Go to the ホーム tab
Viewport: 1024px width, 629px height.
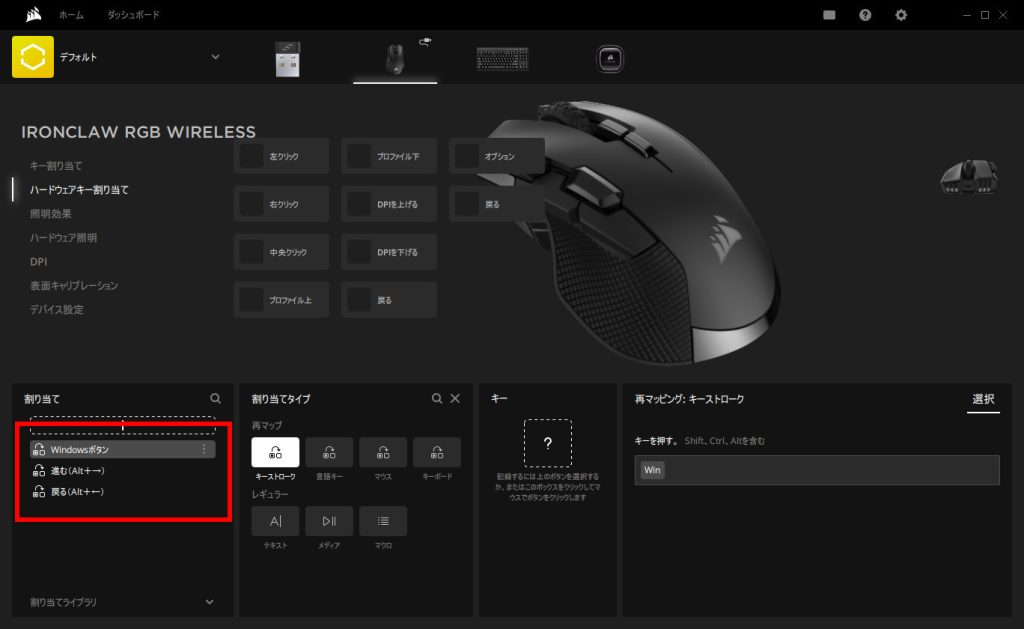click(x=71, y=14)
